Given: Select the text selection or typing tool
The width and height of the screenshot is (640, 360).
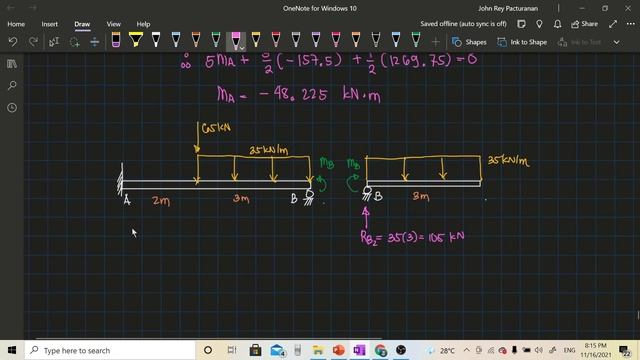Looking at the screenshot, I should (x=54, y=42).
